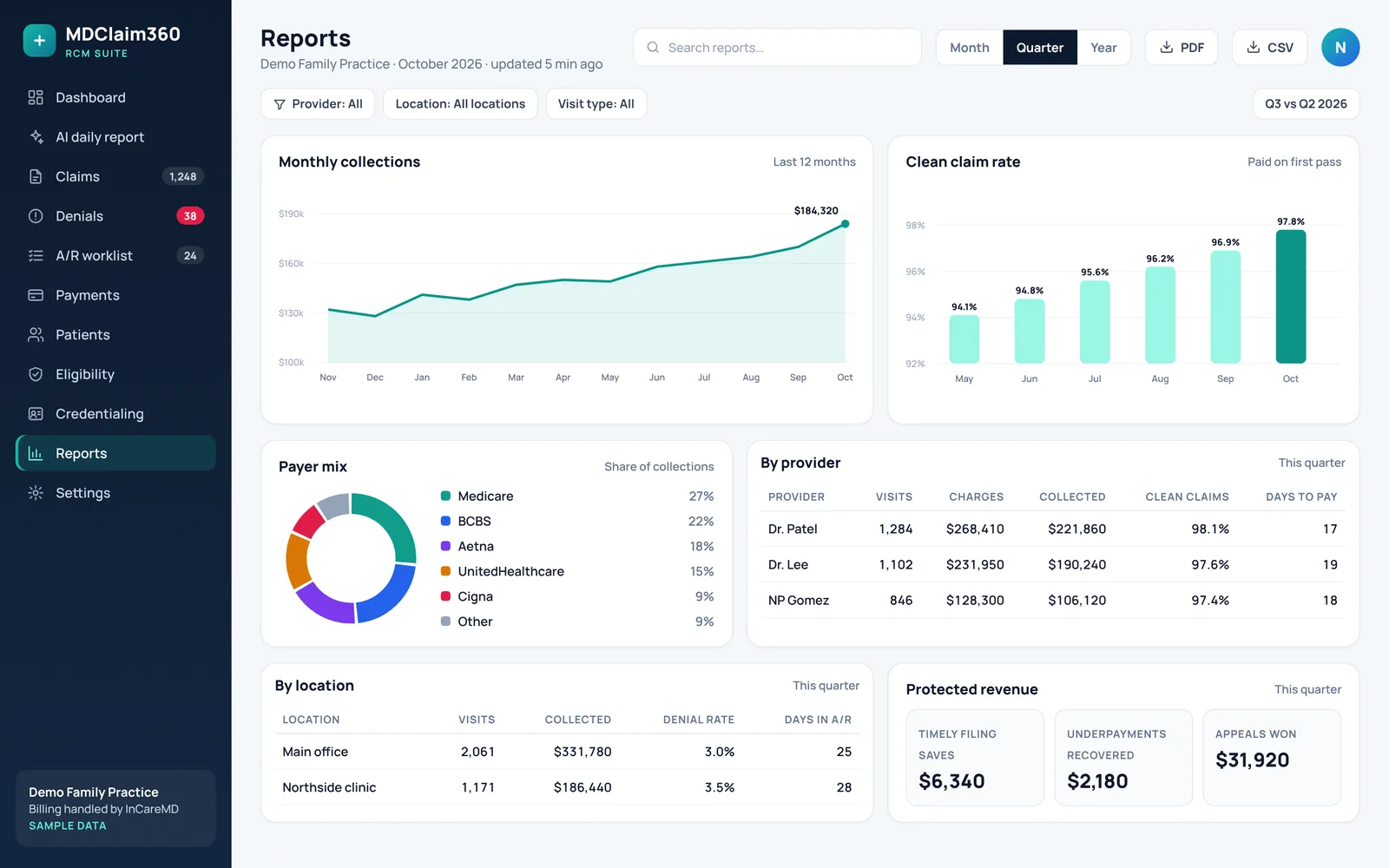This screenshot has height=868, width=1389.
Task: Click the Dr. Patel provider row name
Action: [793, 529]
